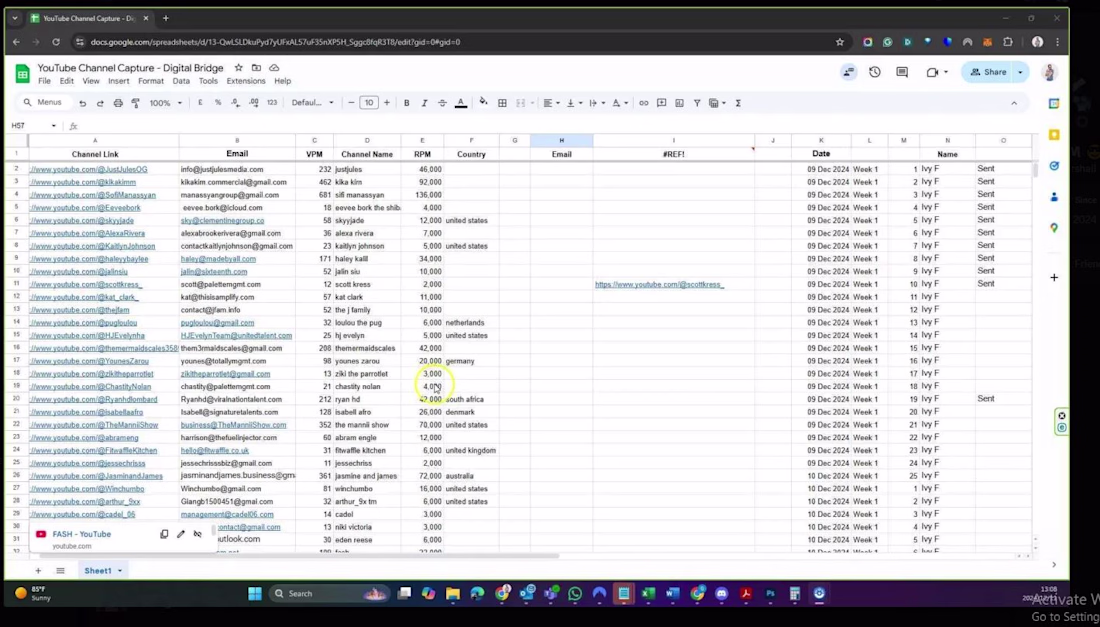Open the fill color bucket picker
Screen dimensions: 1100x627
(x=483, y=102)
